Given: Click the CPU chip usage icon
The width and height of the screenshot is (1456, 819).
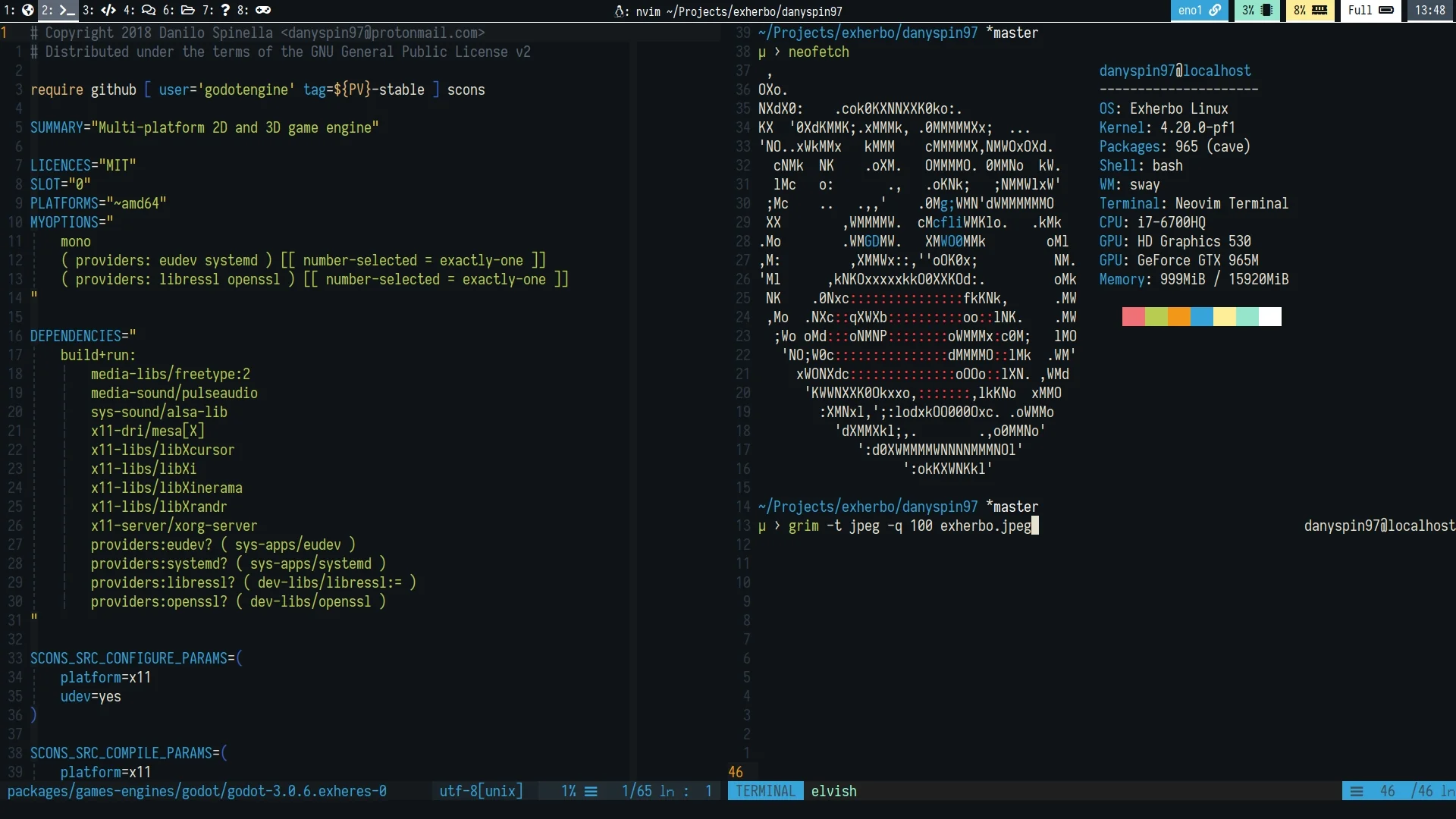Looking at the screenshot, I should (x=1266, y=10).
